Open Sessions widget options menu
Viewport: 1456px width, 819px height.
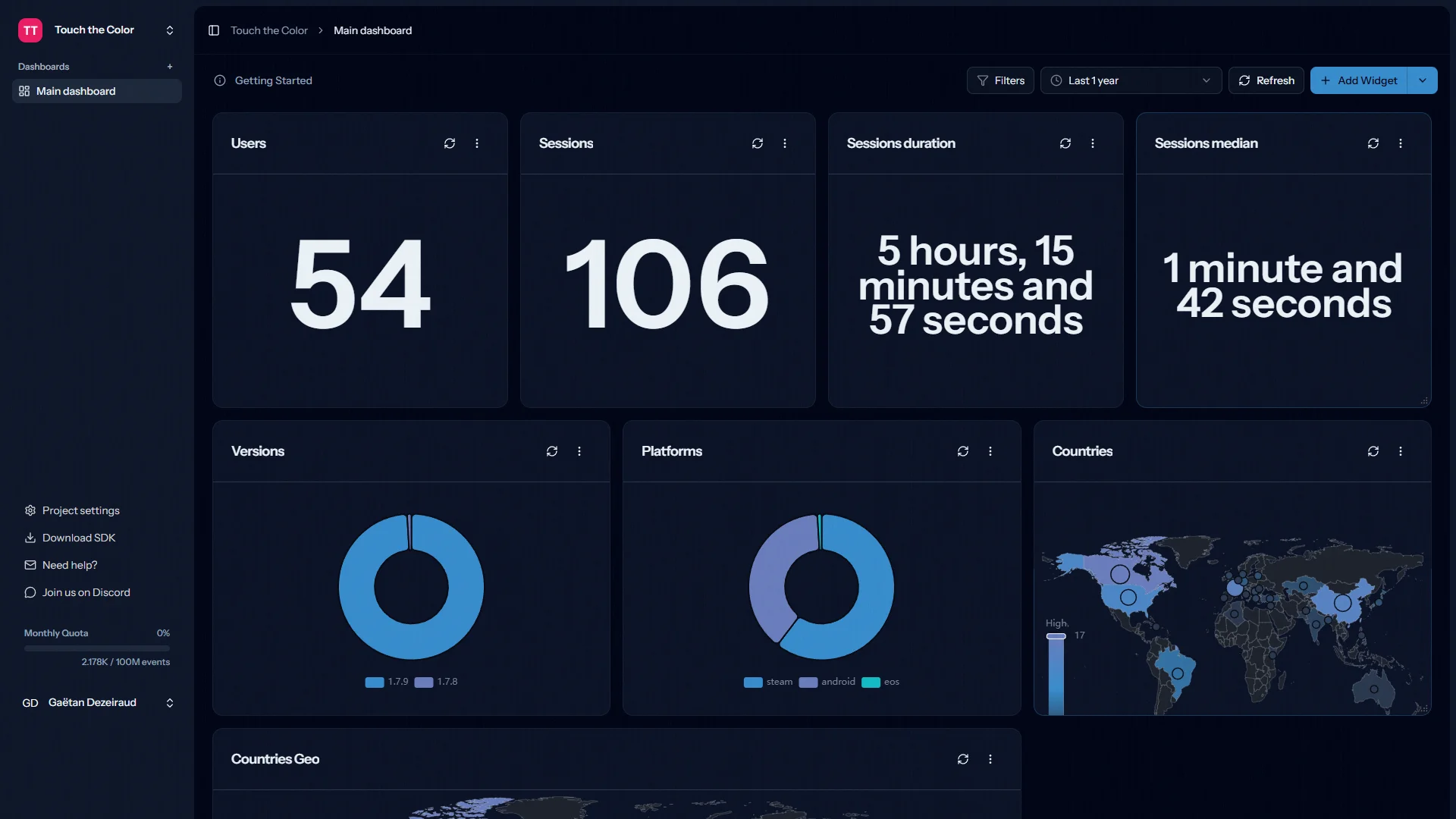pos(785,143)
